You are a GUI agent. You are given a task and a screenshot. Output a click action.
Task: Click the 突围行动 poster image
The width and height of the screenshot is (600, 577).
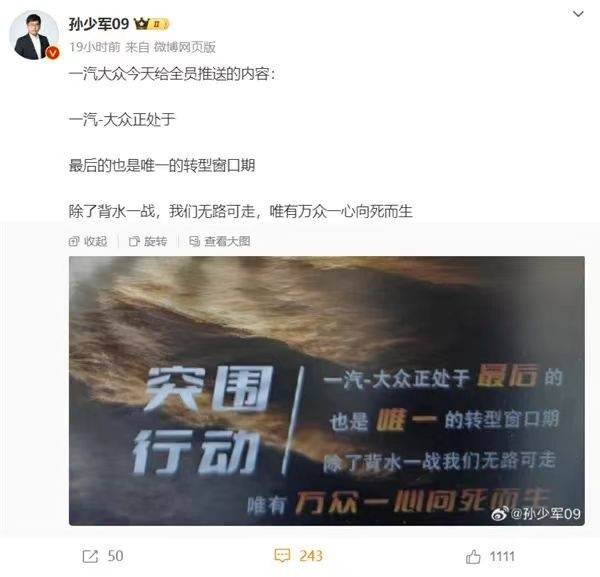[x=326, y=391]
